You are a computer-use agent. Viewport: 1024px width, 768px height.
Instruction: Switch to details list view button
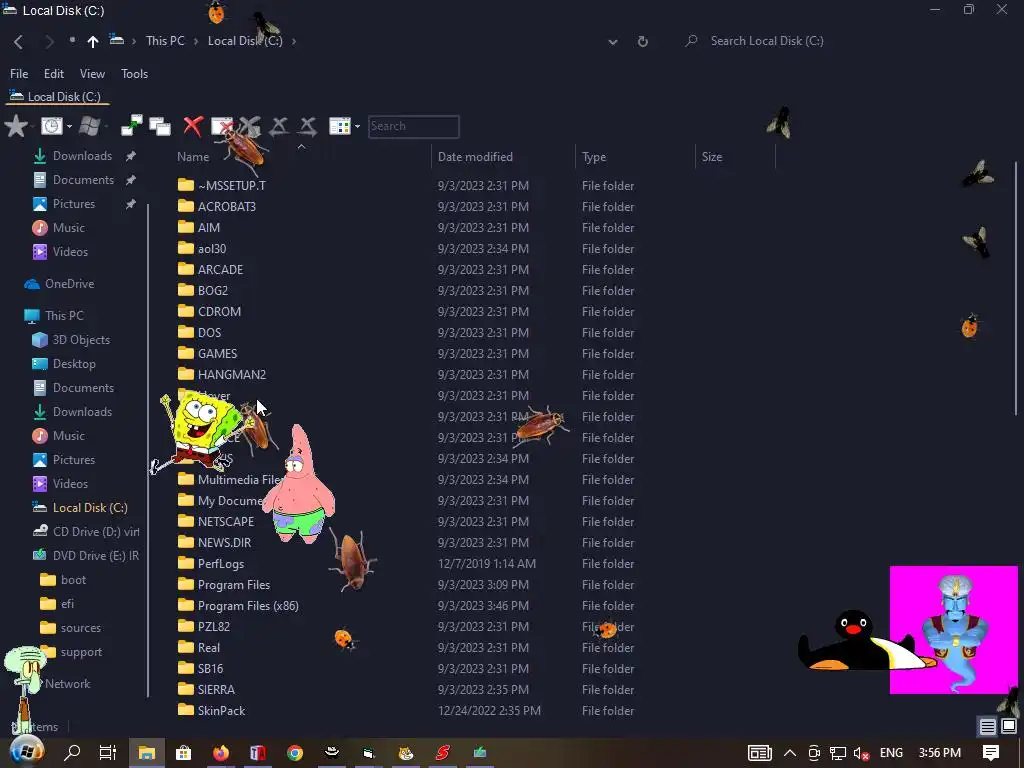pyautogui.click(x=987, y=726)
